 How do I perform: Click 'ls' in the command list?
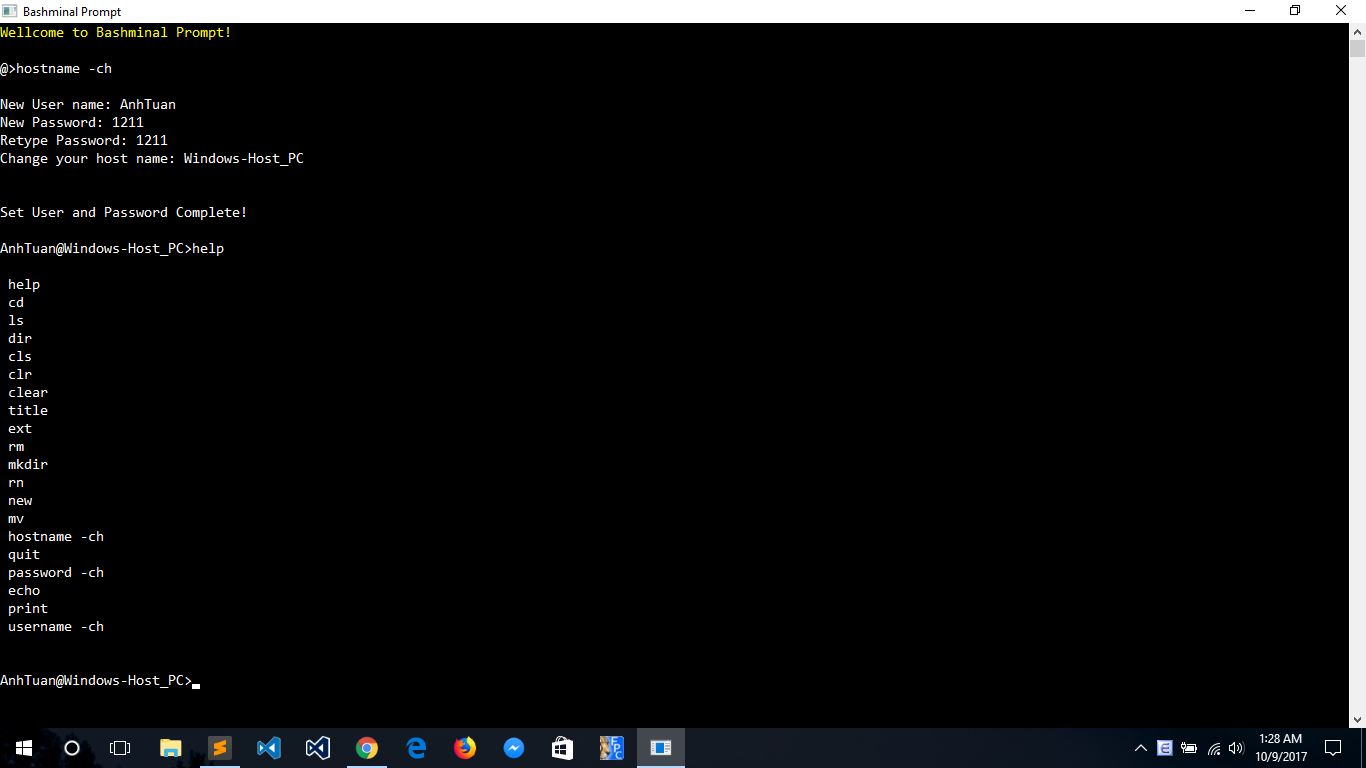[16, 320]
